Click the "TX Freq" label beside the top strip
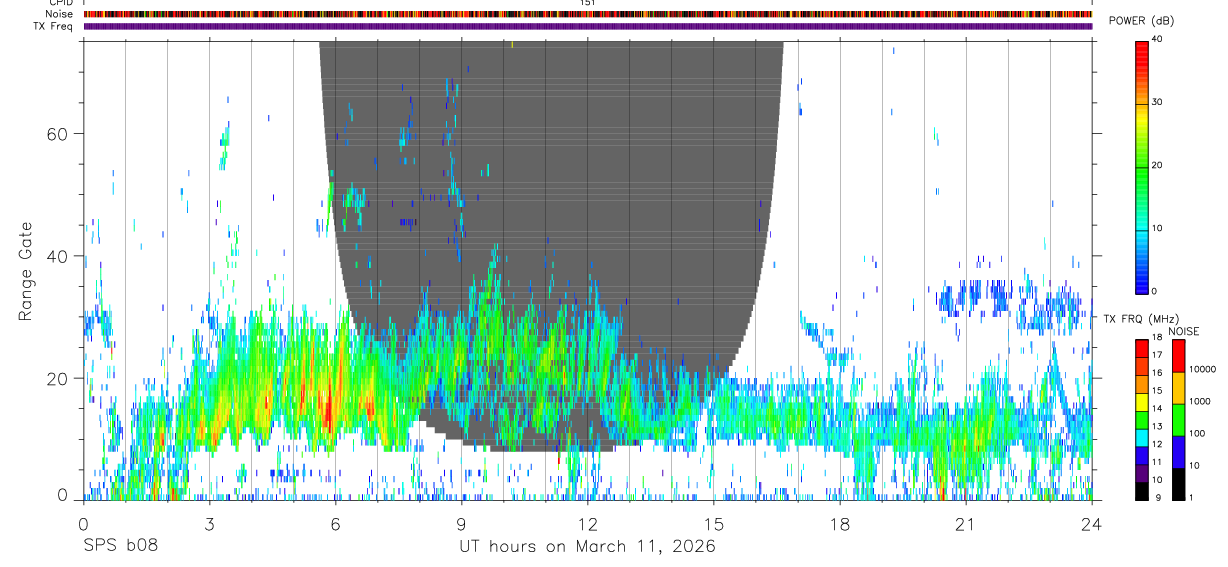This screenshot has height=567, width=1228. click(55, 26)
